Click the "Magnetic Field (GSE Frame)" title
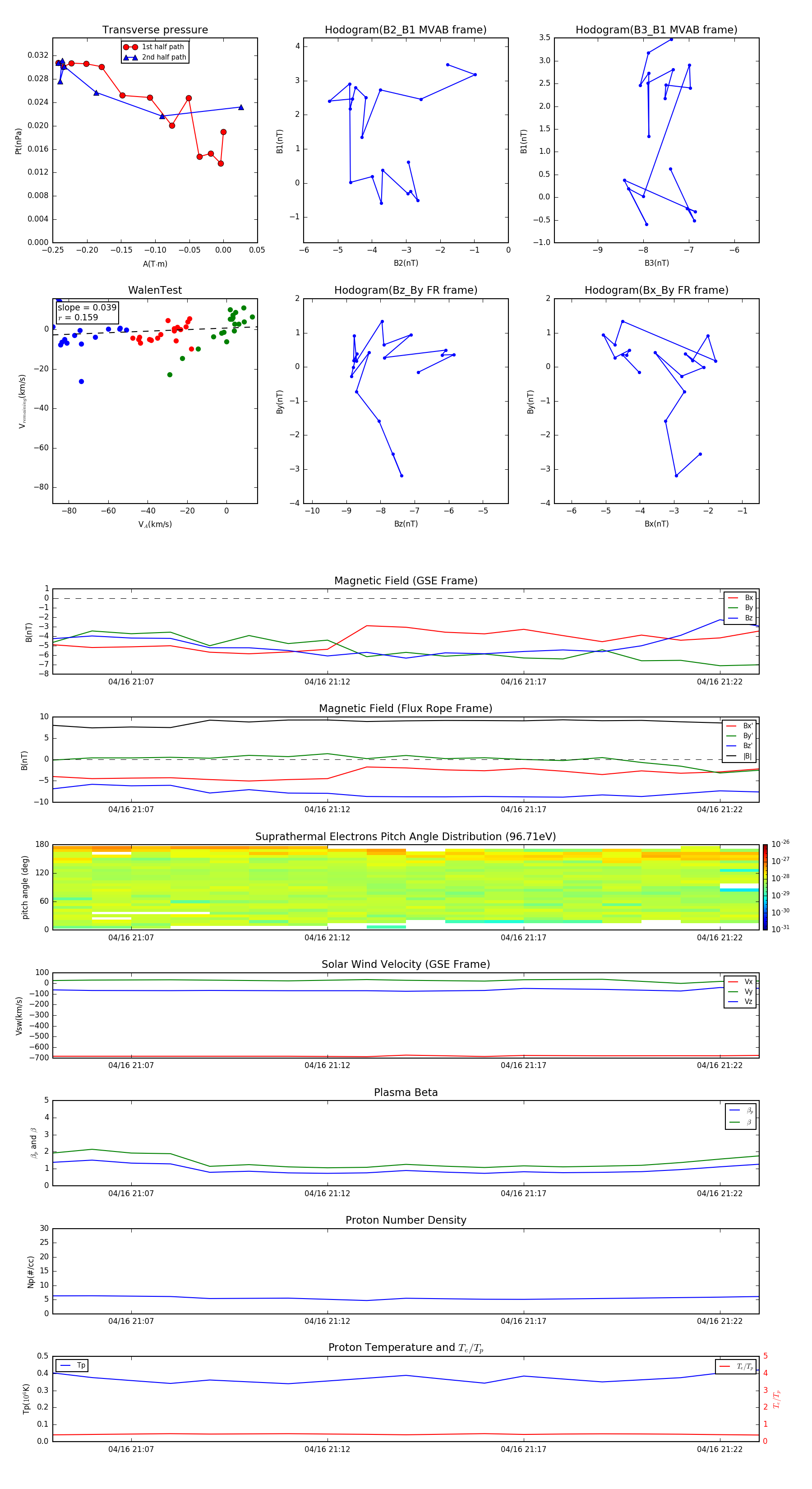This screenshot has height=1489, width=812. point(406,581)
